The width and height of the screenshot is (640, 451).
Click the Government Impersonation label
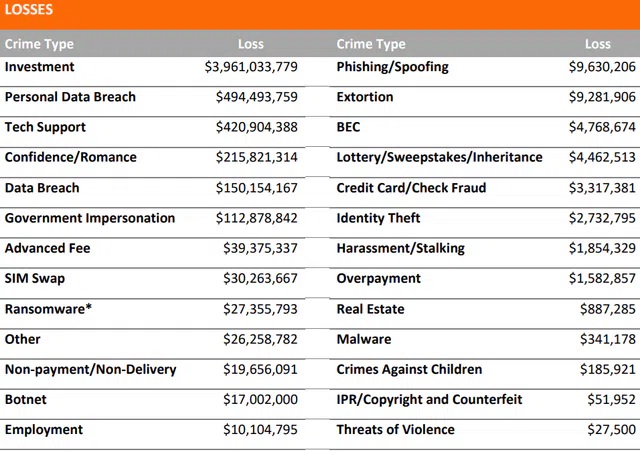90,218
